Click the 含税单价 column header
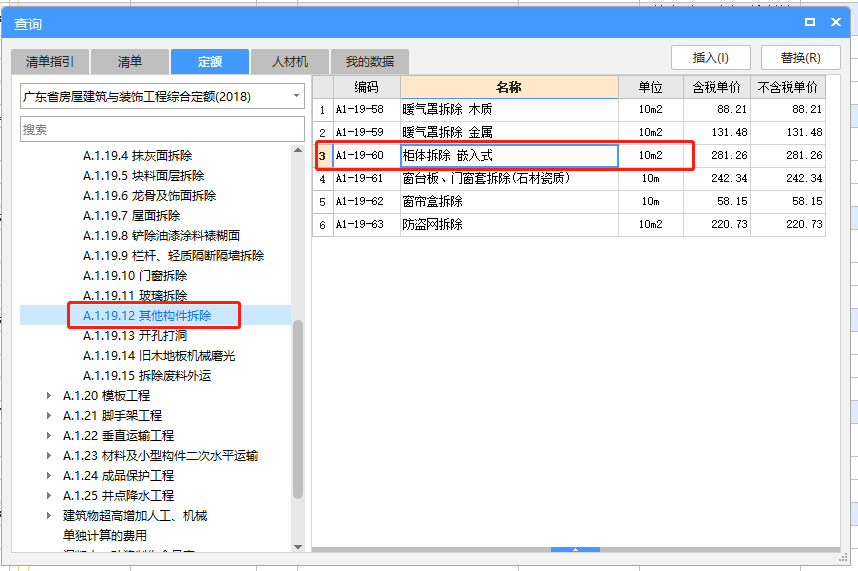 click(717, 87)
